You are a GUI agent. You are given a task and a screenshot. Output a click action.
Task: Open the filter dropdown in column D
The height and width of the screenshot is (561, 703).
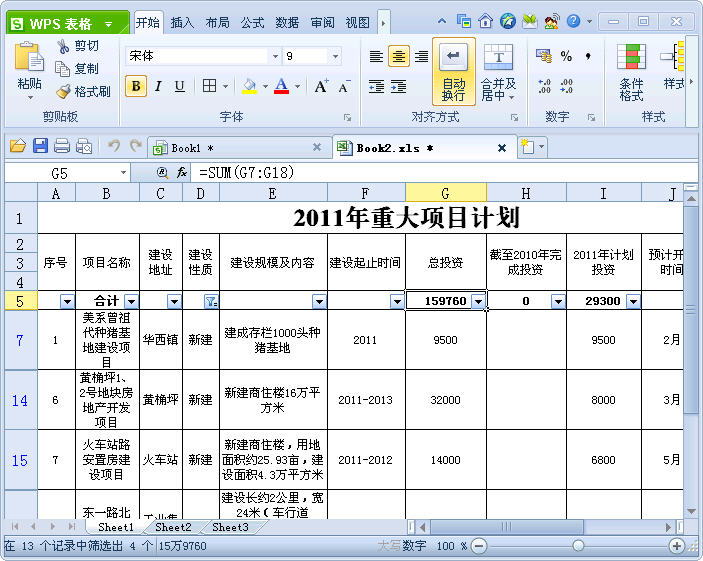(210, 301)
